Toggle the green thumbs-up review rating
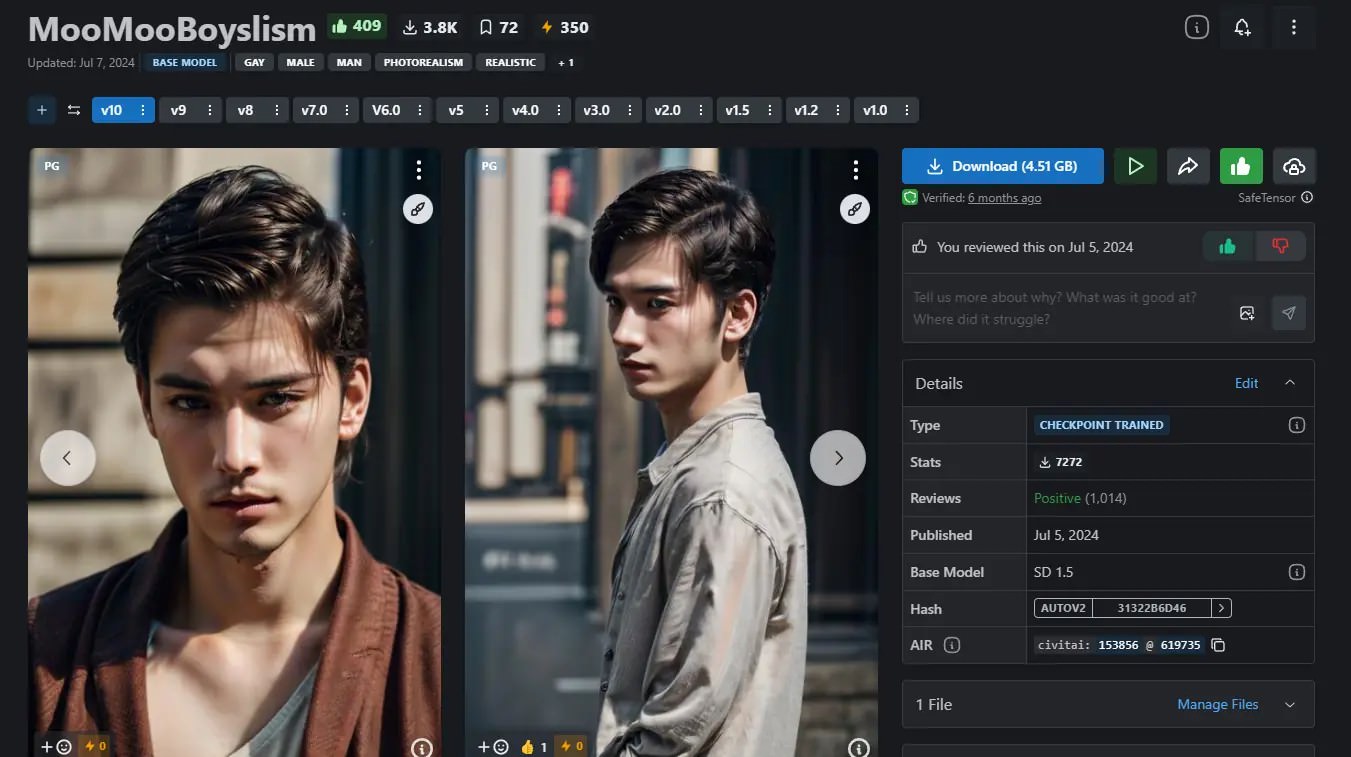Screen dimensions: 1351x757 pyautogui.click(x=1227, y=246)
